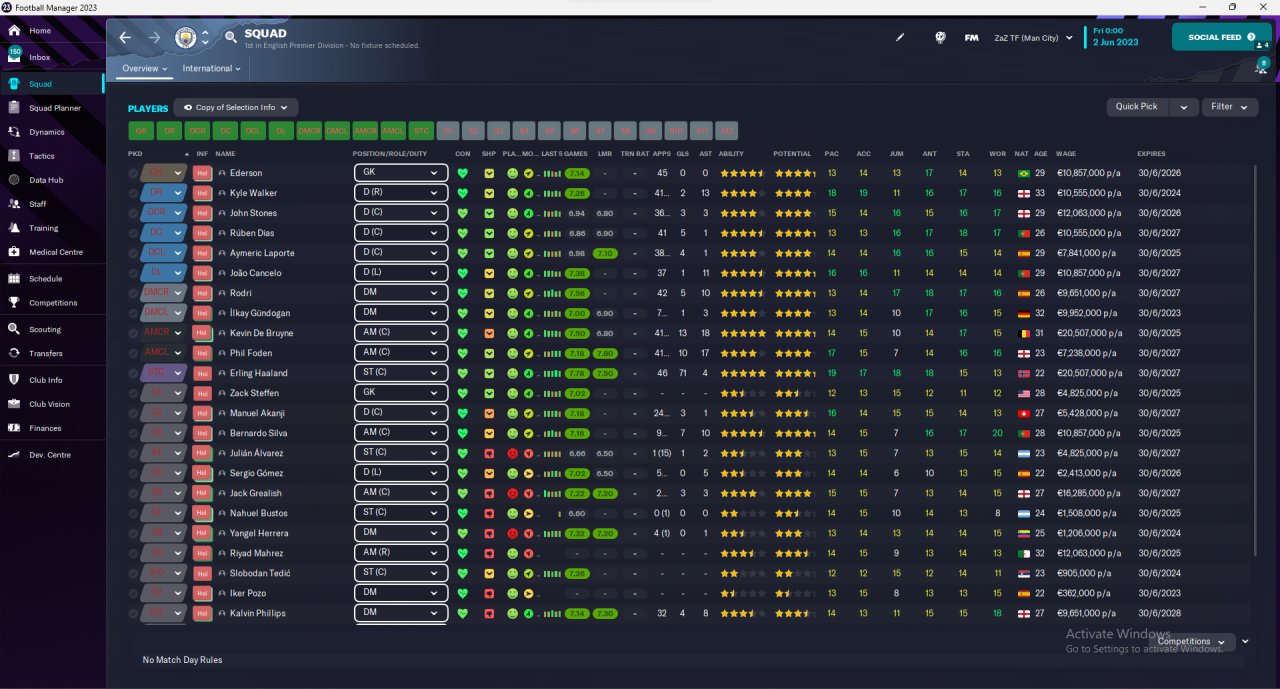Open the Data Hub sidebar item
Image resolution: width=1280 pixels, height=689 pixels.
click(45, 180)
